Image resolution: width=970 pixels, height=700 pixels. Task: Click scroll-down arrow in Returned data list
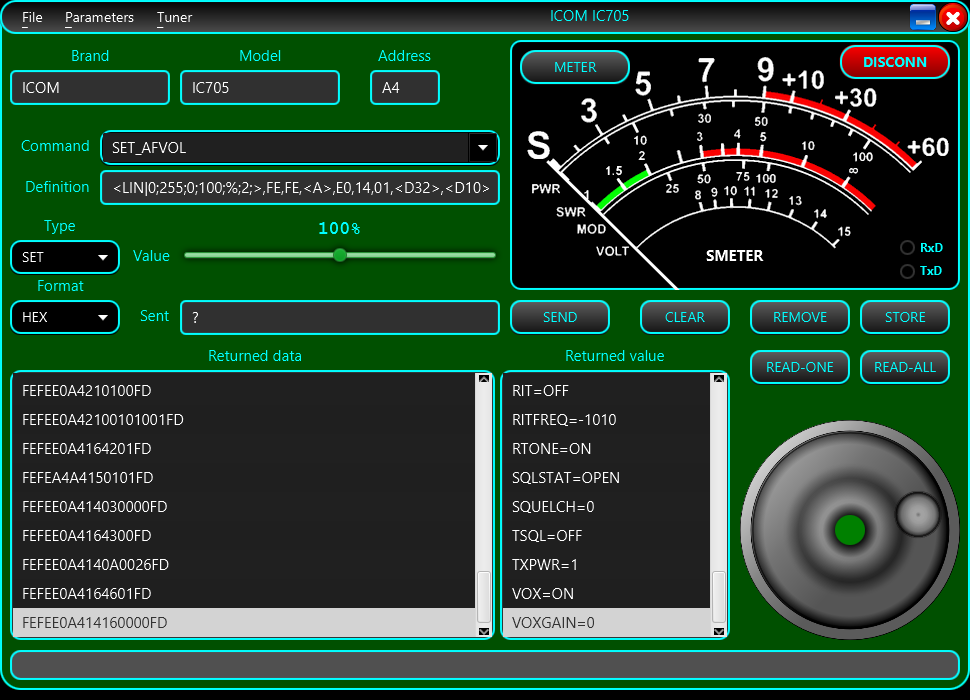tap(484, 631)
